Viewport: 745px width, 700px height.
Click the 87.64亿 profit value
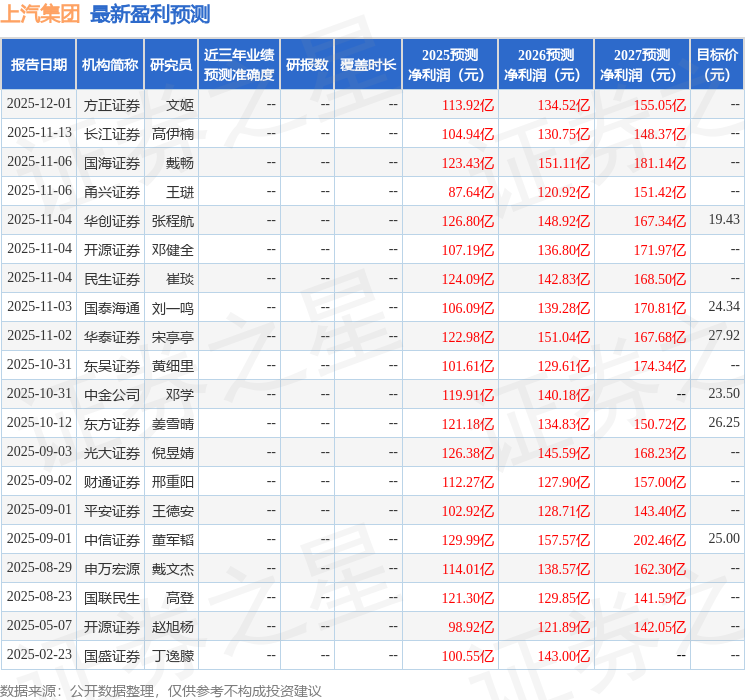click(471, 192)
